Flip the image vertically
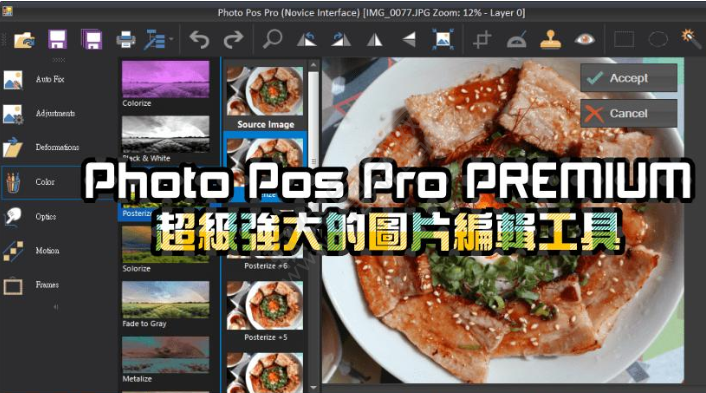This screenshot has width=706, height=393. (409, 40)
